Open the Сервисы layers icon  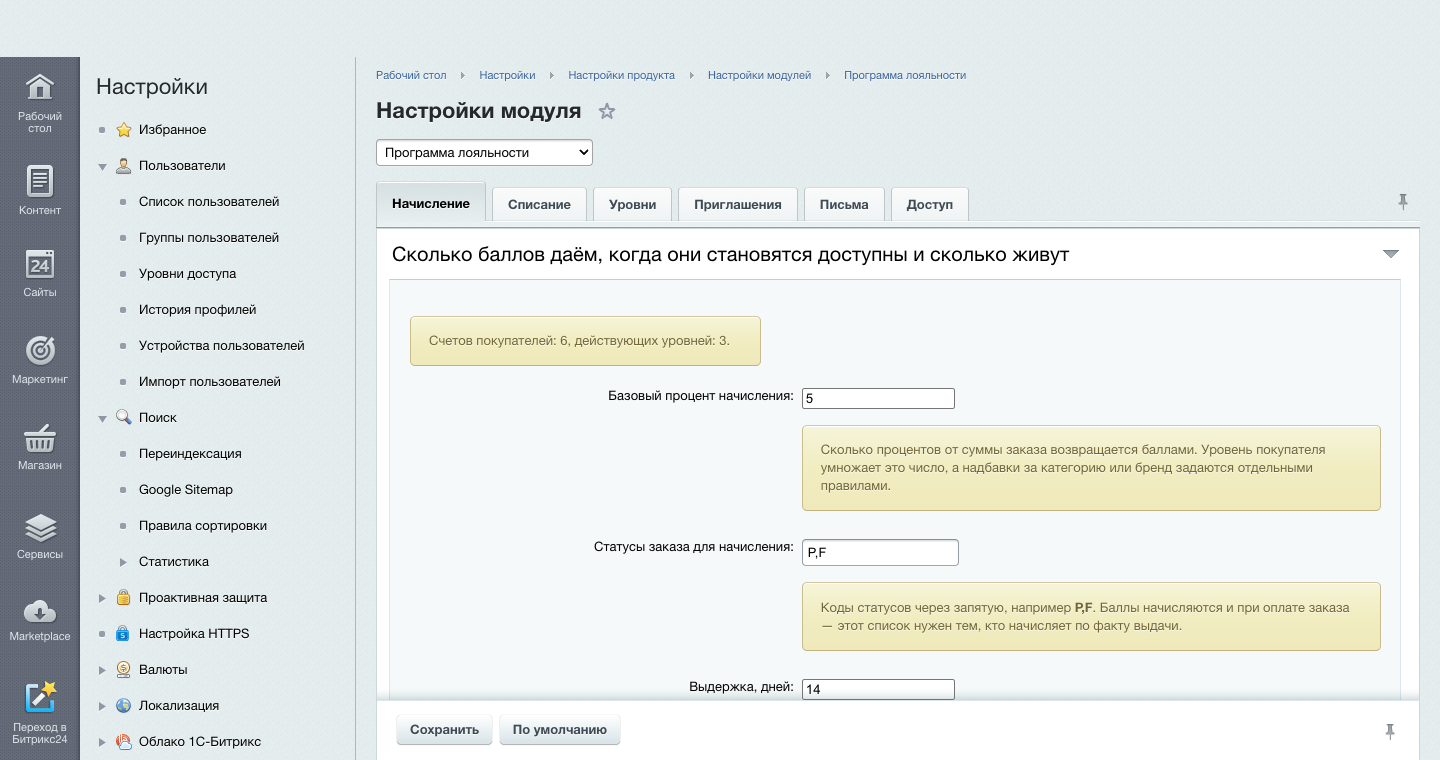[39, 526]
